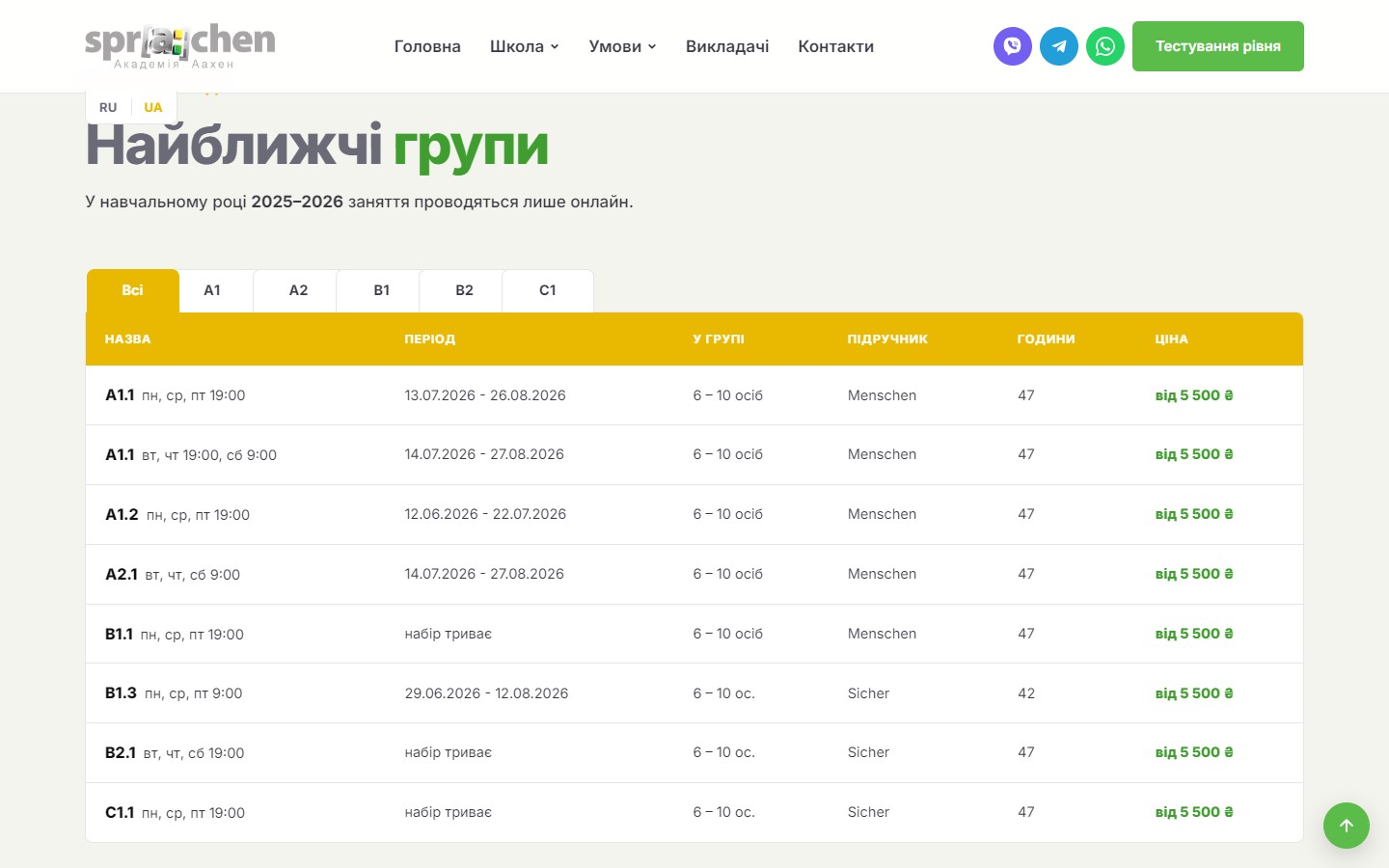1389x868 pixels.
Task: Click the price in the A2.1 row
Action: tap(1194, 574)
